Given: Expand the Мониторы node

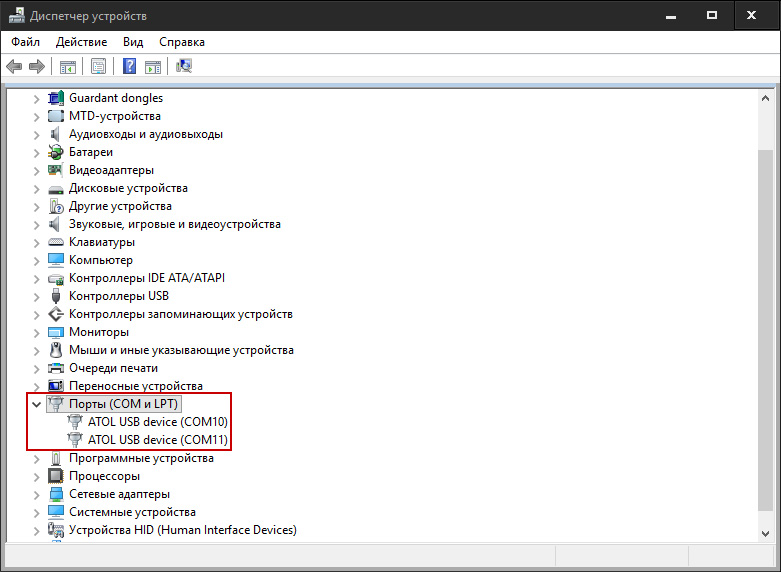Looking at the screenshot, I should tap(36, 332).
